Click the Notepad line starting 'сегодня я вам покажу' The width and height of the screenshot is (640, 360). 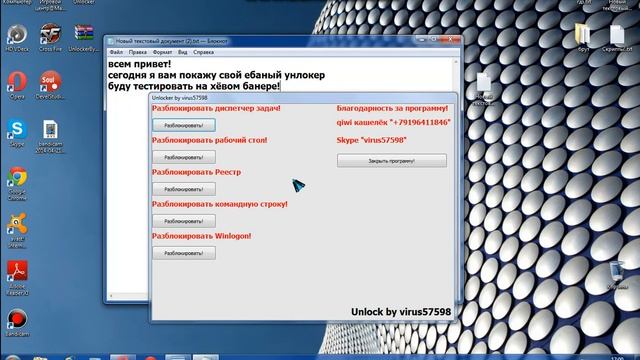216,75
